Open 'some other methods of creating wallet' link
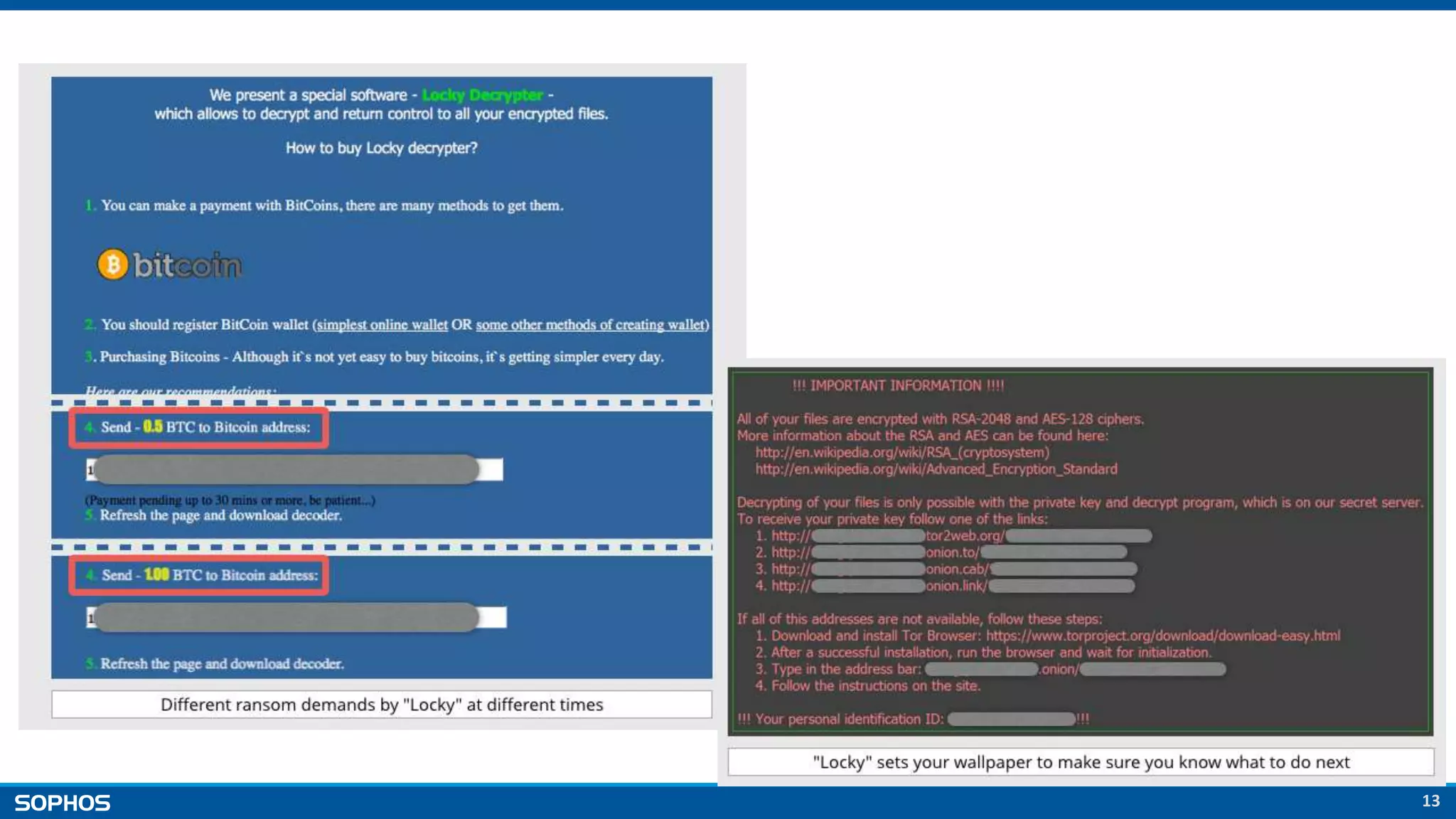This screenshot has height=819, width=1456. click(x=591, y=325)
